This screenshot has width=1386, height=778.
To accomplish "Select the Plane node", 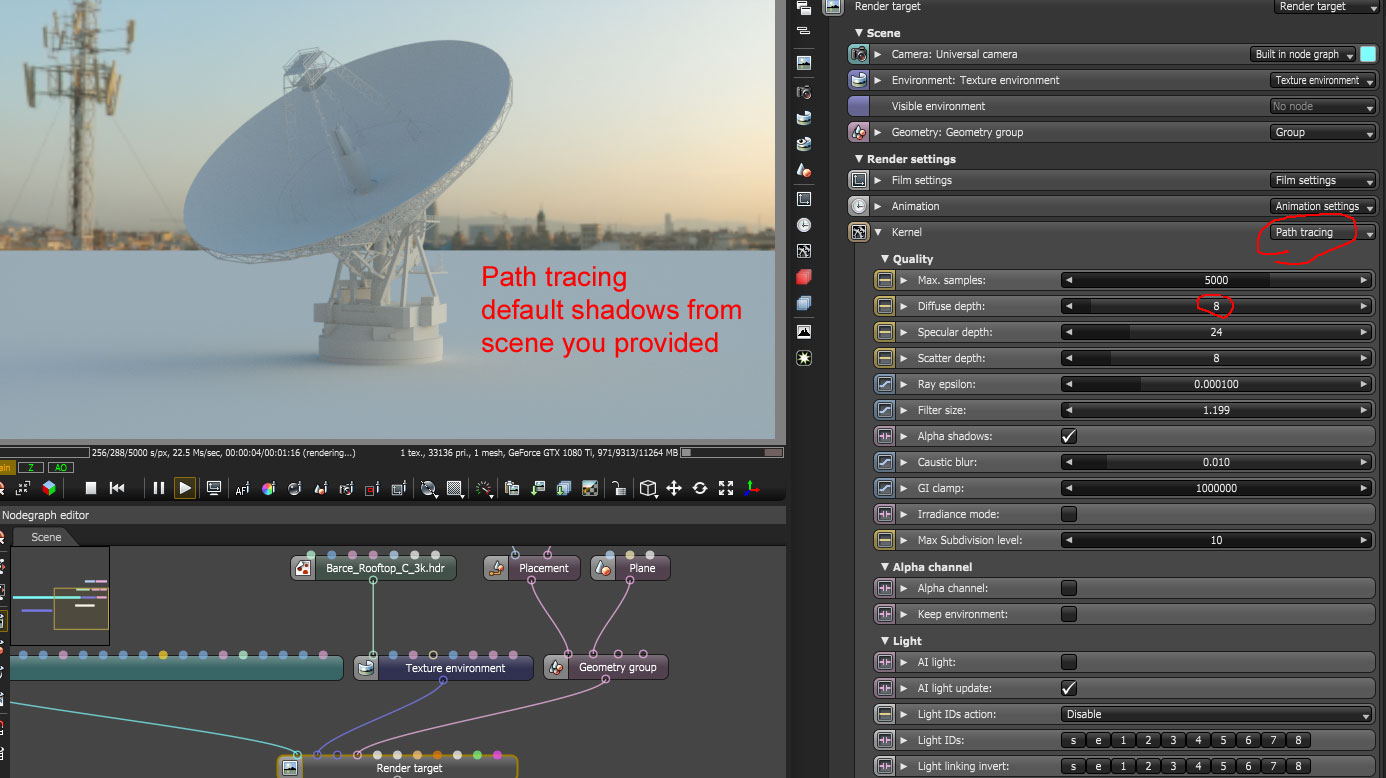I will point(630,568).
